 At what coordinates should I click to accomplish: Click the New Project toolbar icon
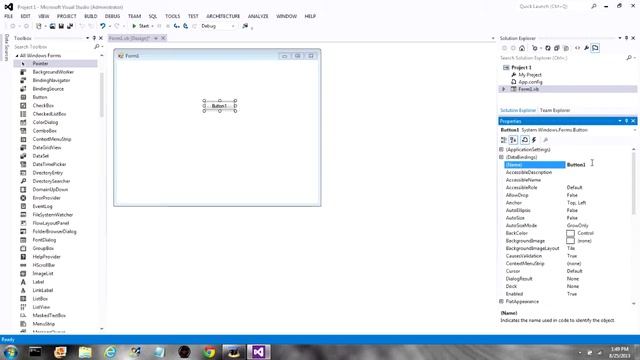38,26
